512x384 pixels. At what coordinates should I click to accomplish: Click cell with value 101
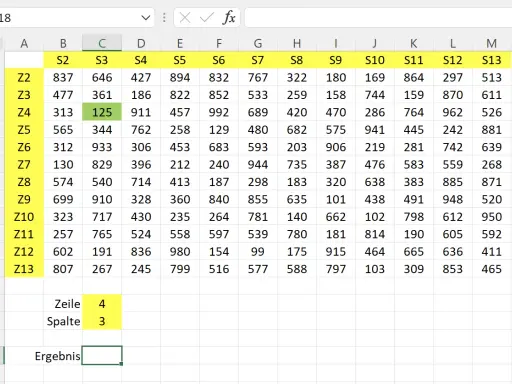336,199
